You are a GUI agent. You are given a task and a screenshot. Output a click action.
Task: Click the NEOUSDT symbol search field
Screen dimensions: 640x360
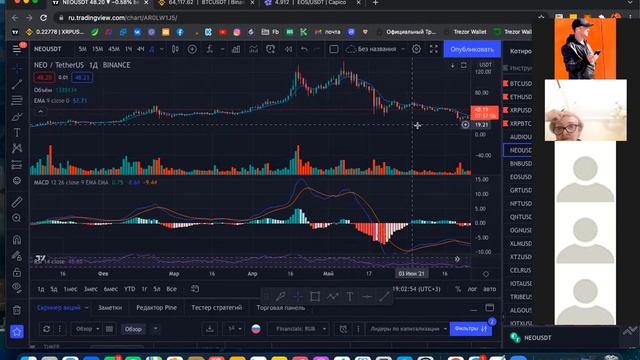coord(48,49)
